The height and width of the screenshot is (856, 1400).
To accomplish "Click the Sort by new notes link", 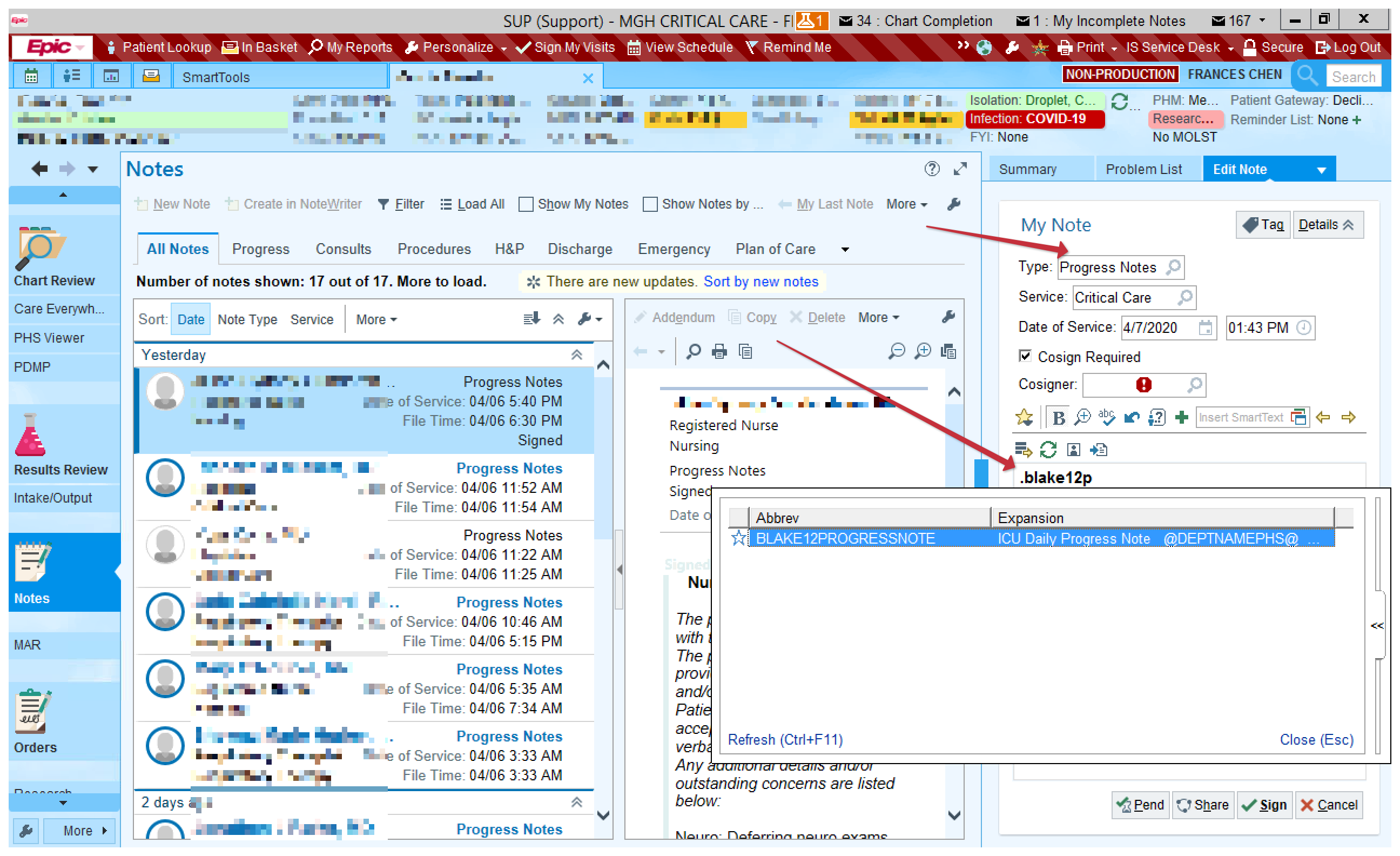I will 761,282.
